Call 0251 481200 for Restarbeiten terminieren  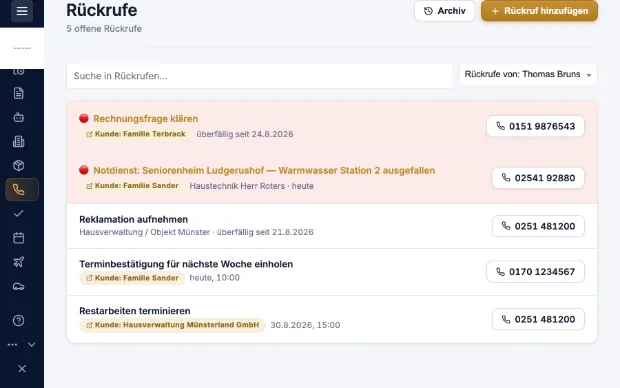point(538,319)
